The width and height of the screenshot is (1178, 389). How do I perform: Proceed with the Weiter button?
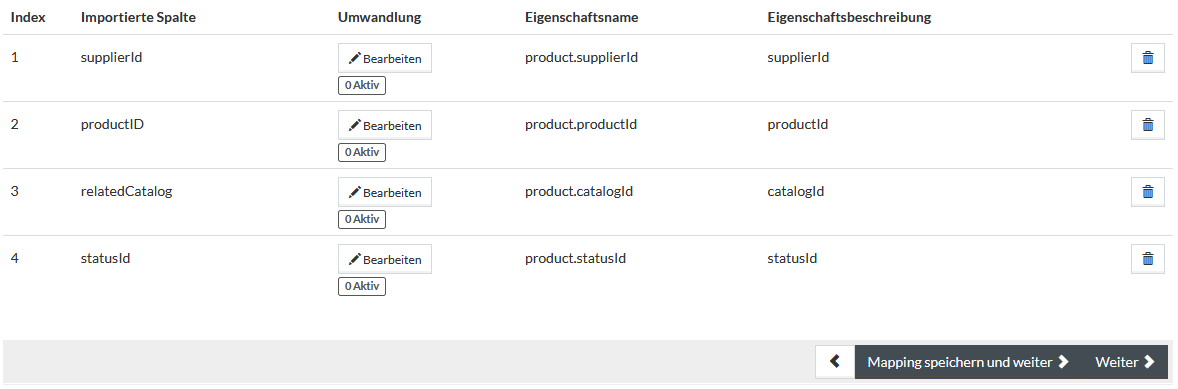1125,362
